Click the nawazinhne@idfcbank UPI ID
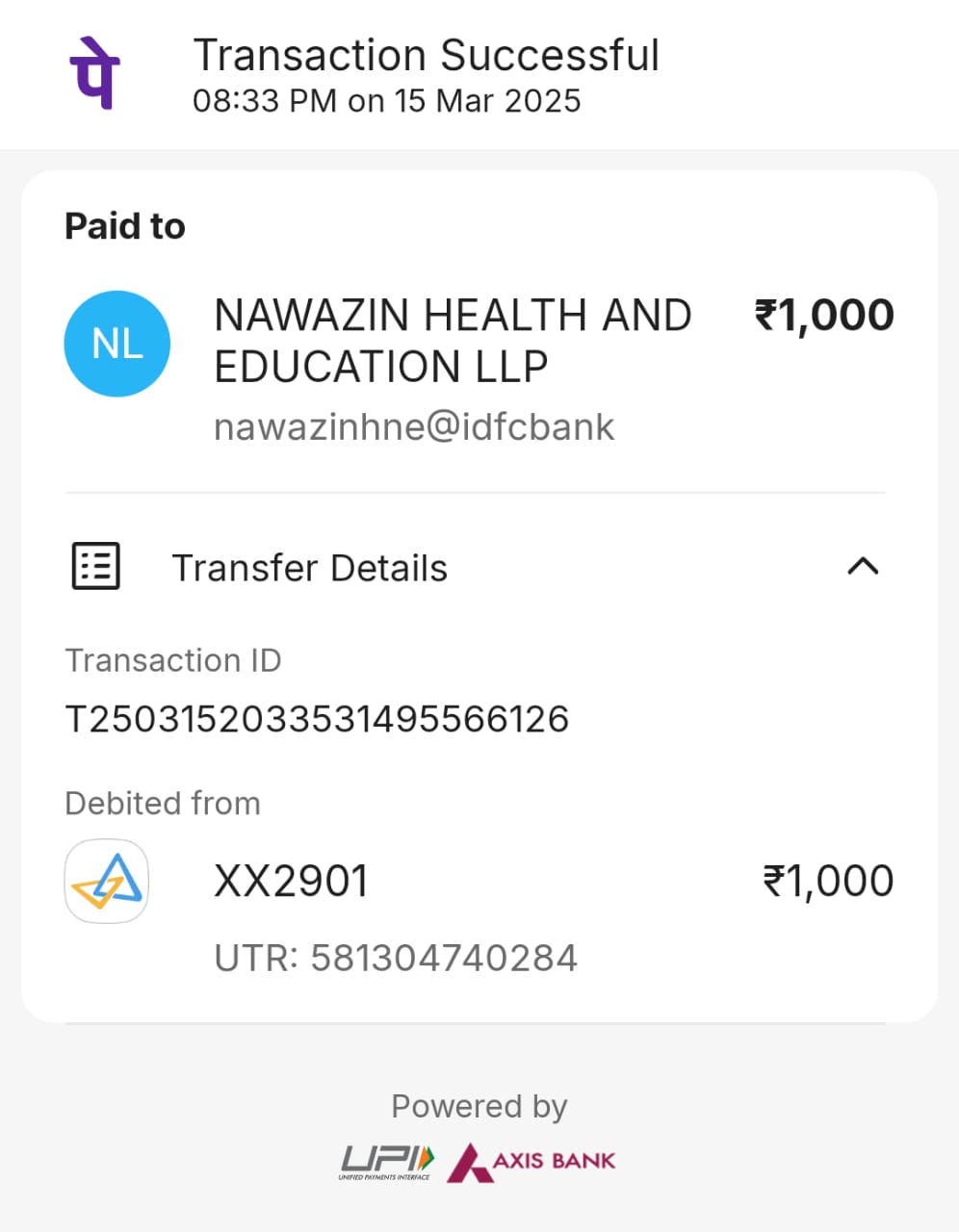 point(414,426)
